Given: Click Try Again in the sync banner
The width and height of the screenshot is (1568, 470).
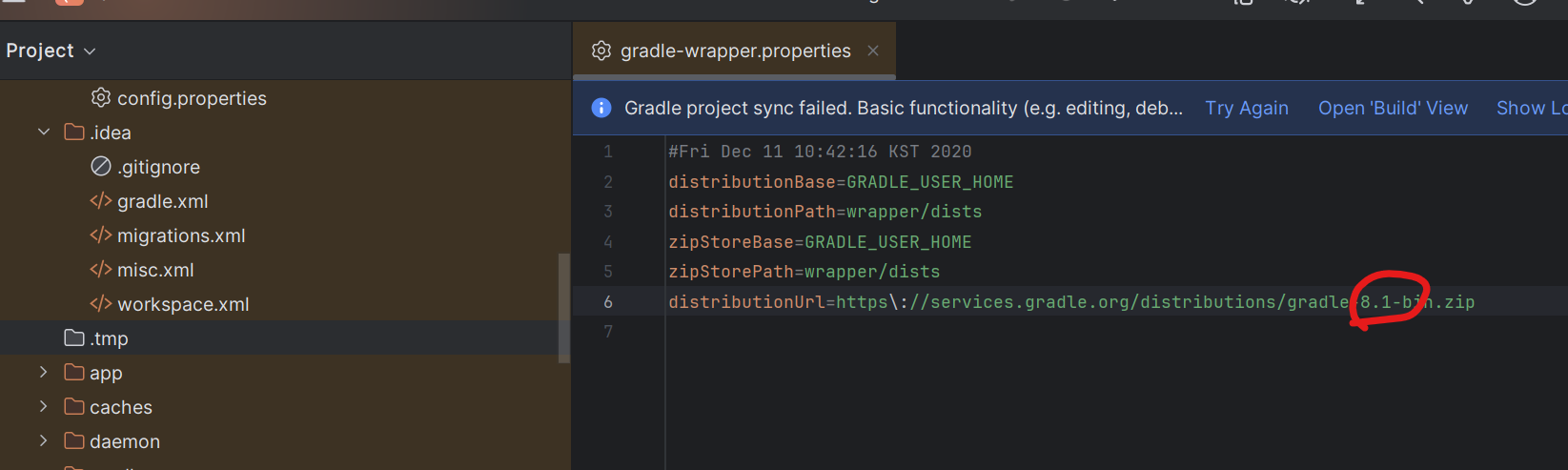Looking at the screenshot, I should (x=1247, y=108).
